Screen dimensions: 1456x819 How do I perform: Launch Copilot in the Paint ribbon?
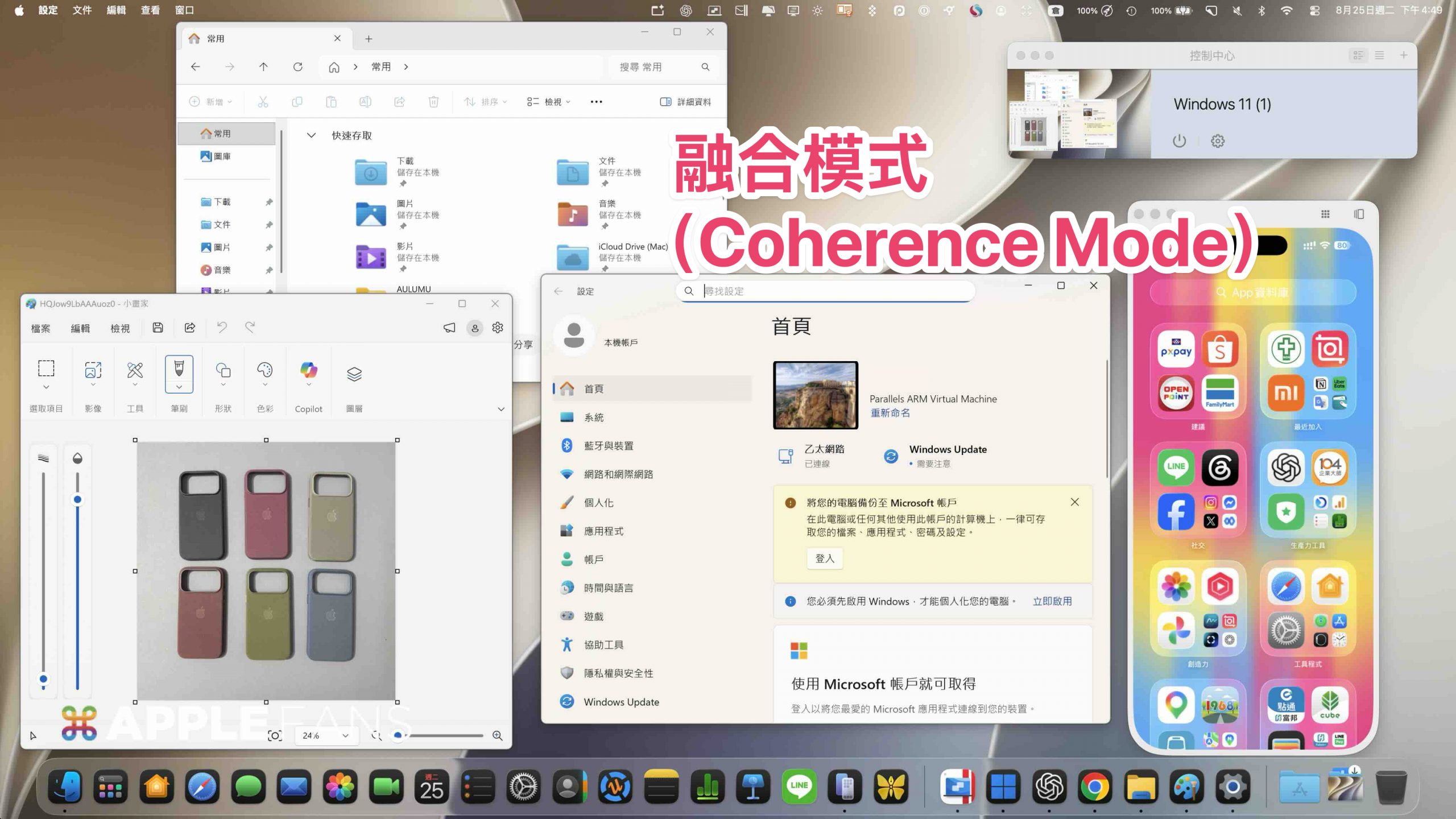309,370
